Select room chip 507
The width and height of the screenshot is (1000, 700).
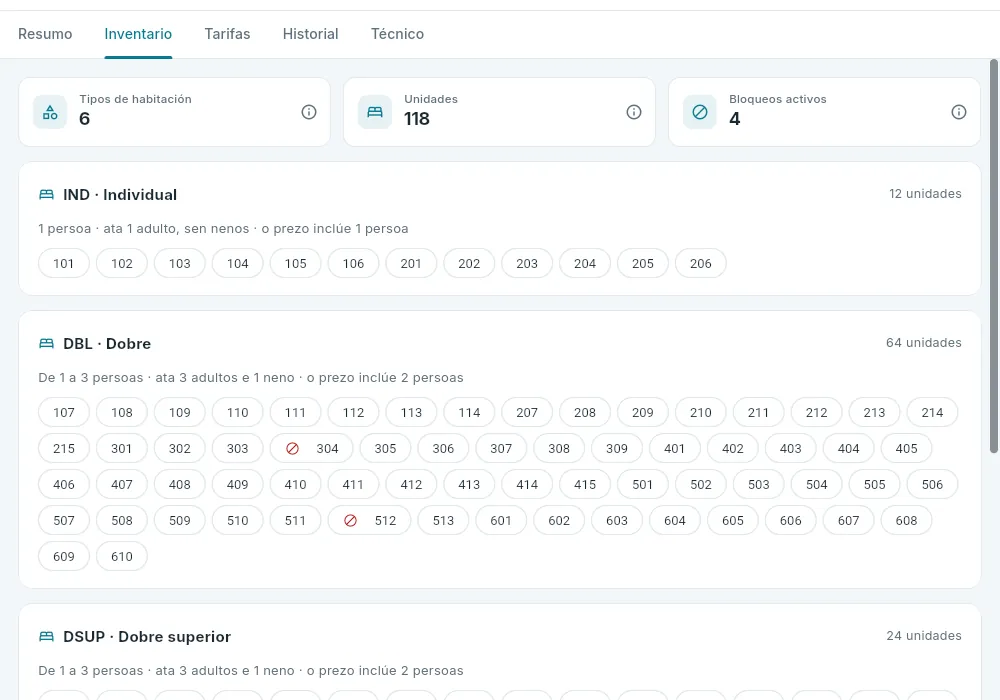click(x=64, y=521)
